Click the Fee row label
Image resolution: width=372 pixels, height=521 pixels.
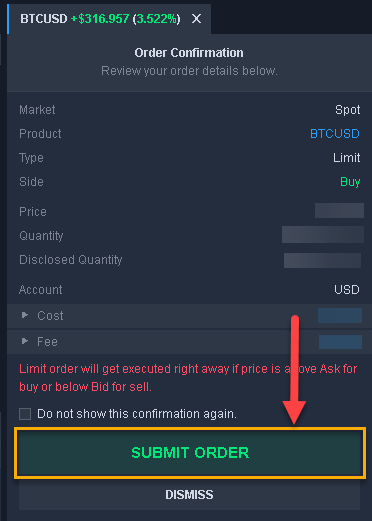point(47,342)
